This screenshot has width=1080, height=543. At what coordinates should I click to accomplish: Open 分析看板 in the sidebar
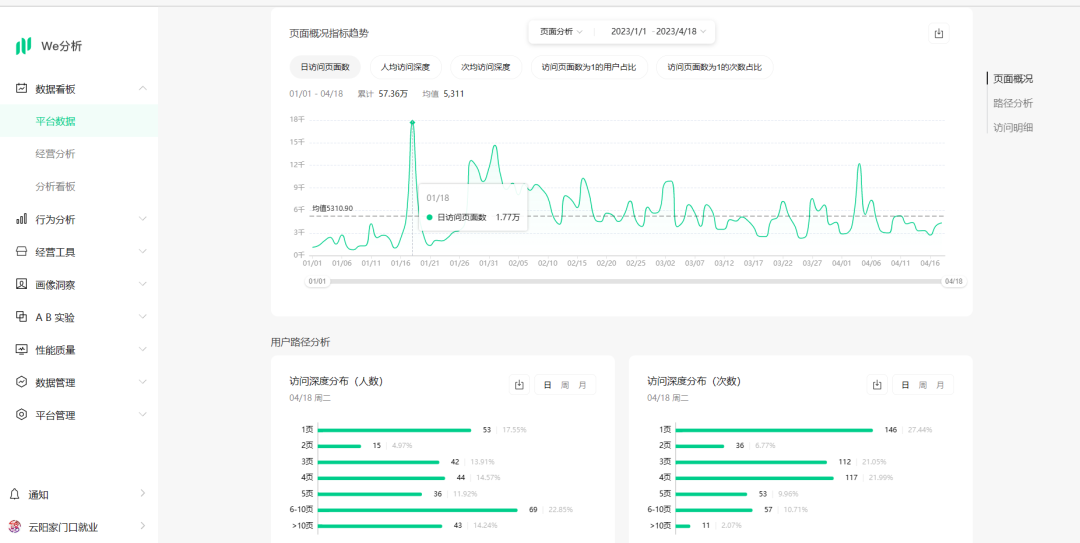55,187
